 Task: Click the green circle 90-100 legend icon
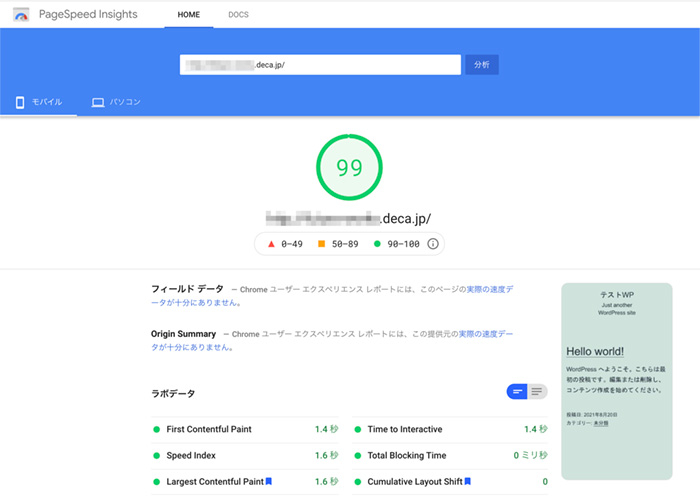tap(377, 244)
